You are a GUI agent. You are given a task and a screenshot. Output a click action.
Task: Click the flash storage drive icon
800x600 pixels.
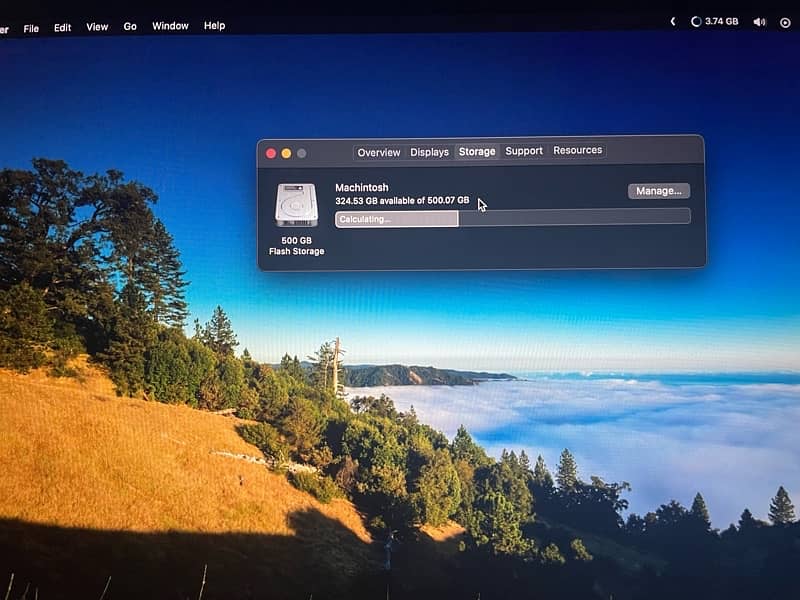pos(296,206)
